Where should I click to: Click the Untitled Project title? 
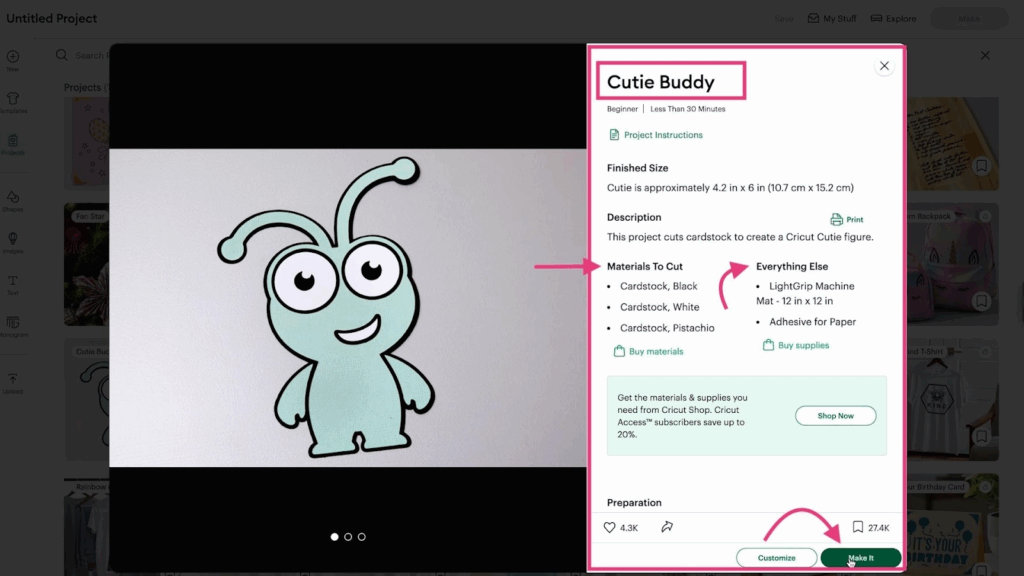(x=52, y=18)
